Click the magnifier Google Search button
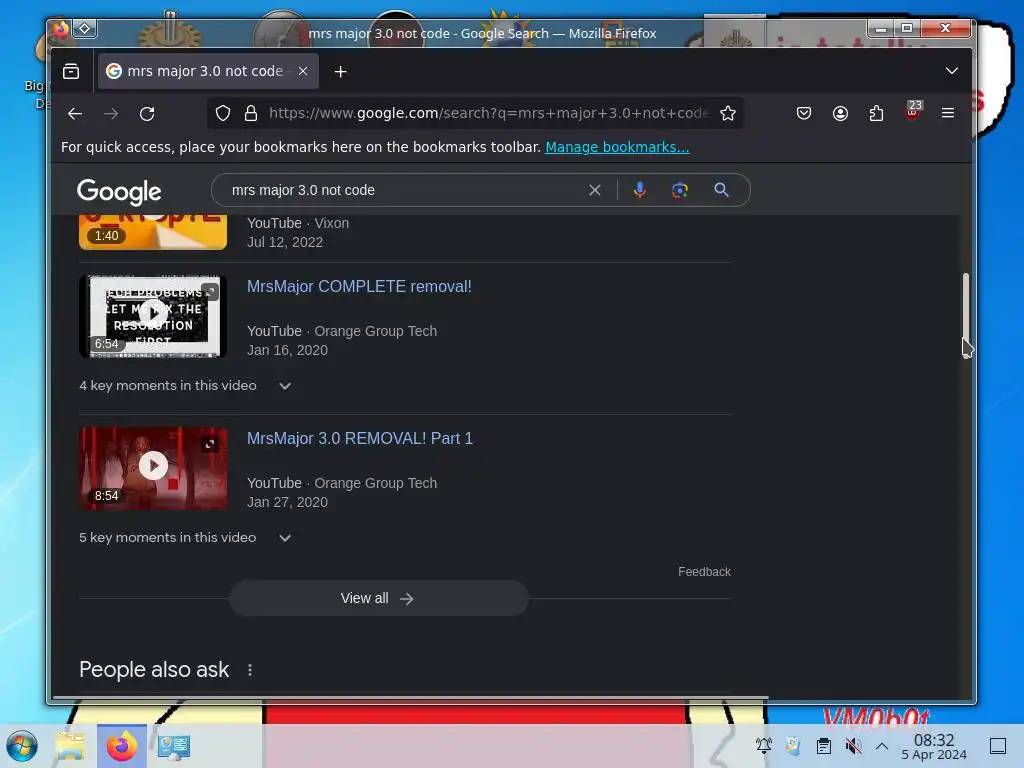The image size is (1024, 768). [721, 190]
